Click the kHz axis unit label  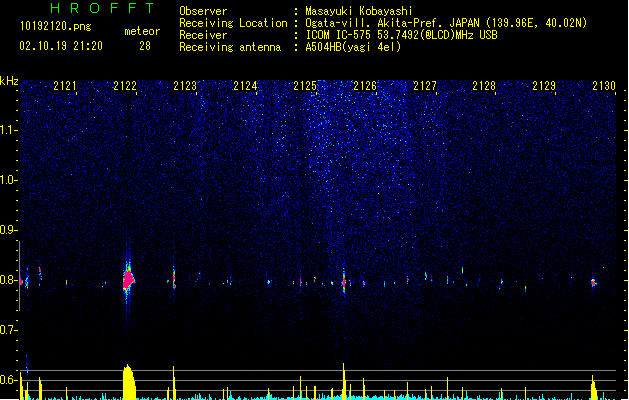click(x=9, y=81)
